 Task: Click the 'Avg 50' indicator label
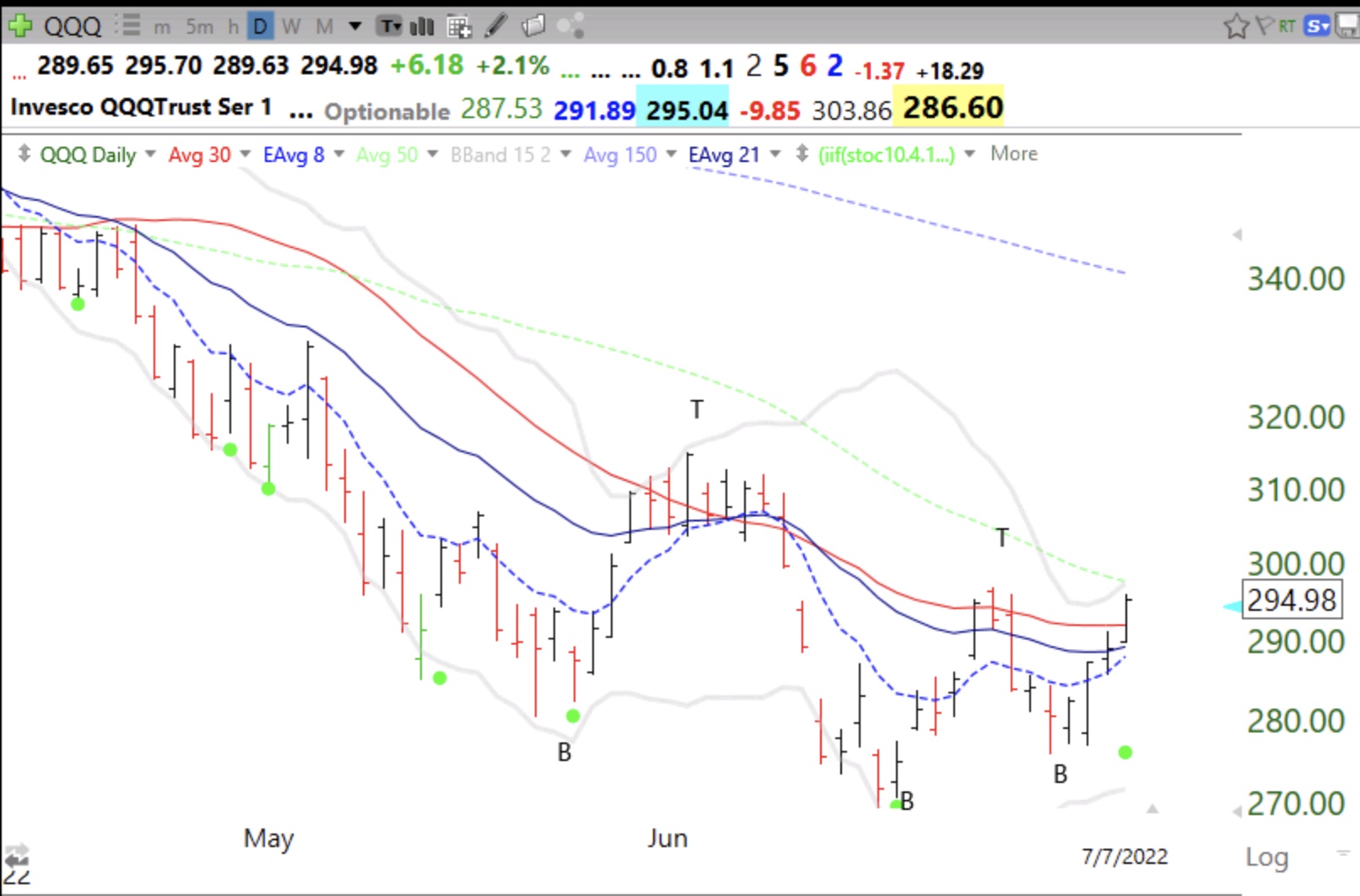(x=386, y=154)
